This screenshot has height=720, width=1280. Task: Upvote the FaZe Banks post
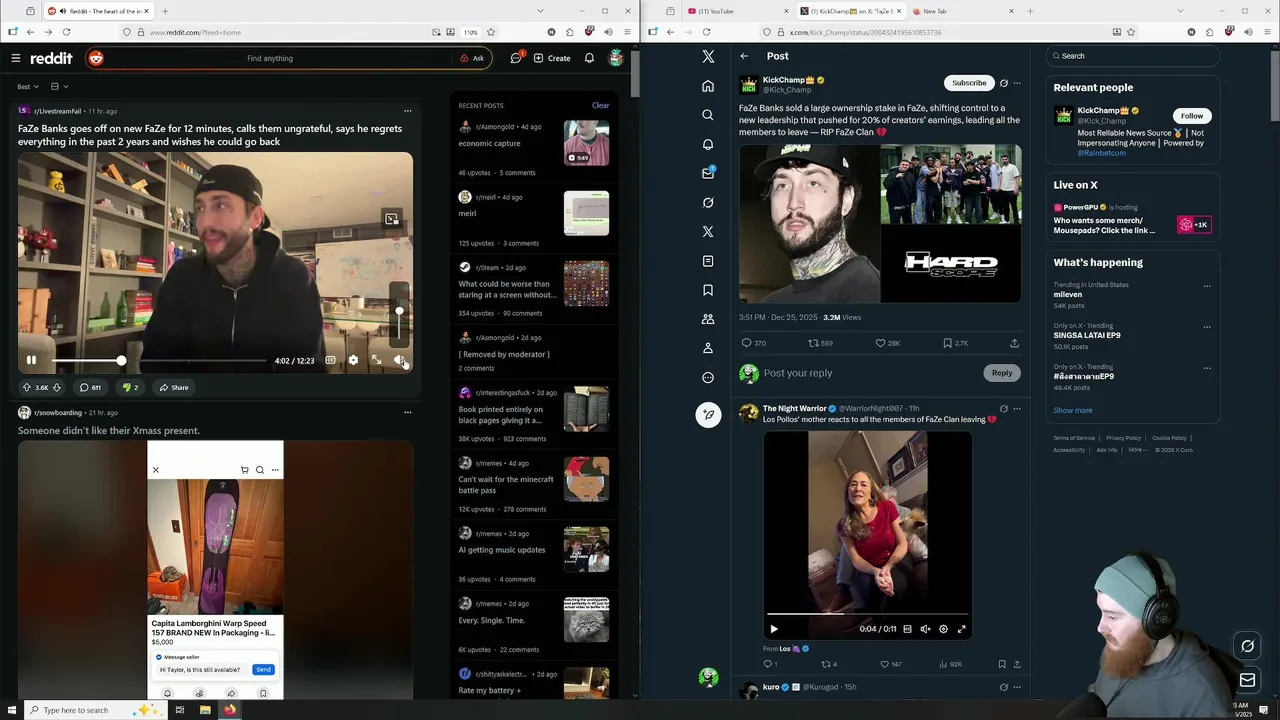coord(27,387)
